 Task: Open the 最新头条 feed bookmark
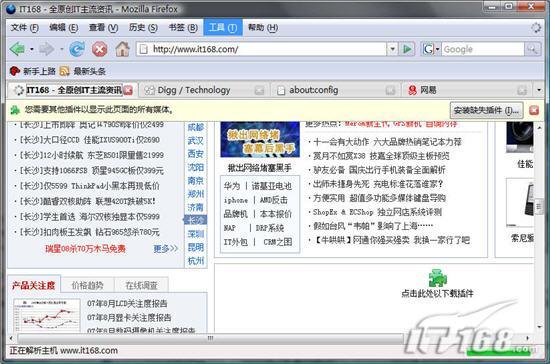83,71
